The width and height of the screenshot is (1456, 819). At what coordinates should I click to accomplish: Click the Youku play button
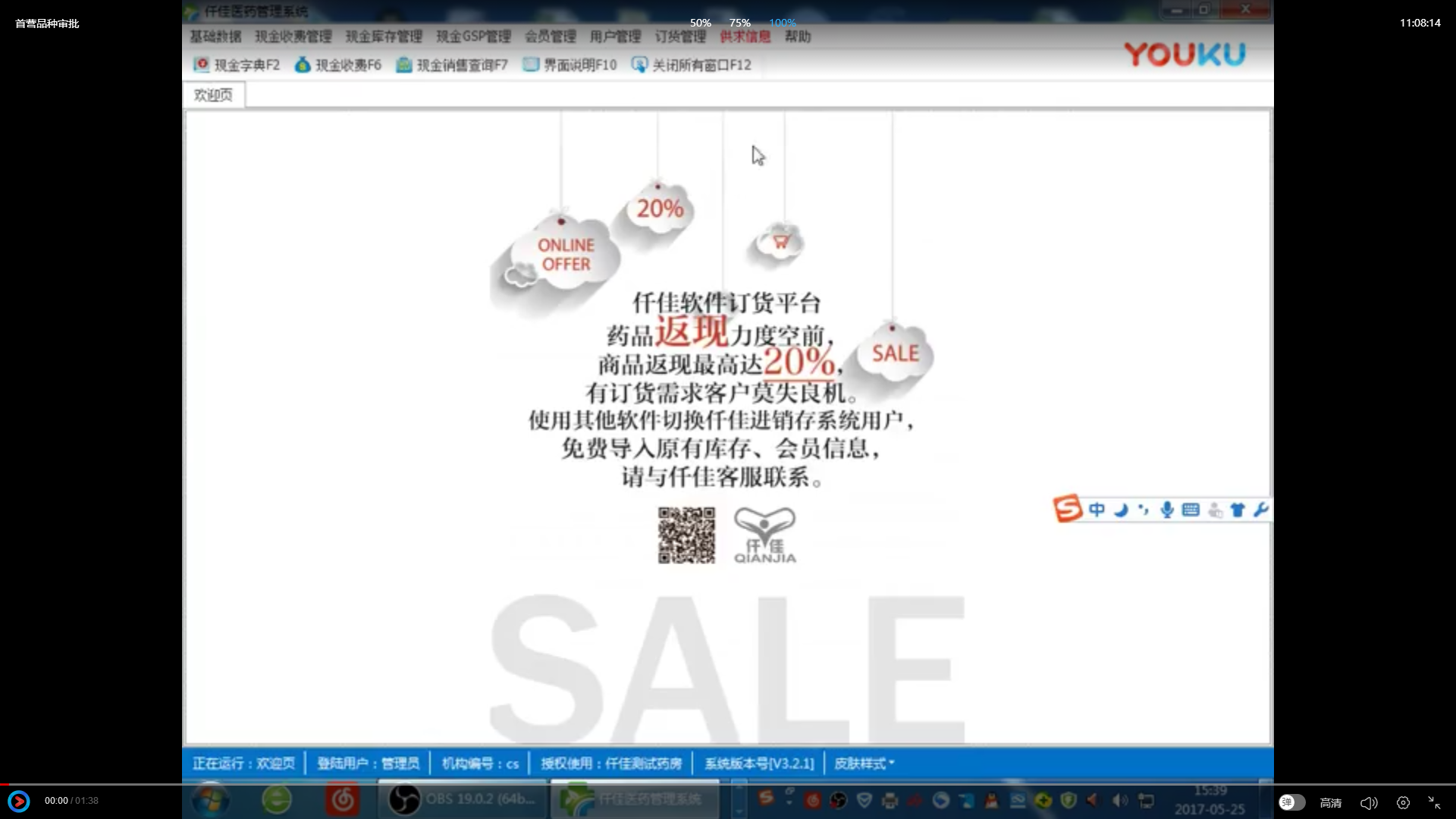(x=19, y=801)
